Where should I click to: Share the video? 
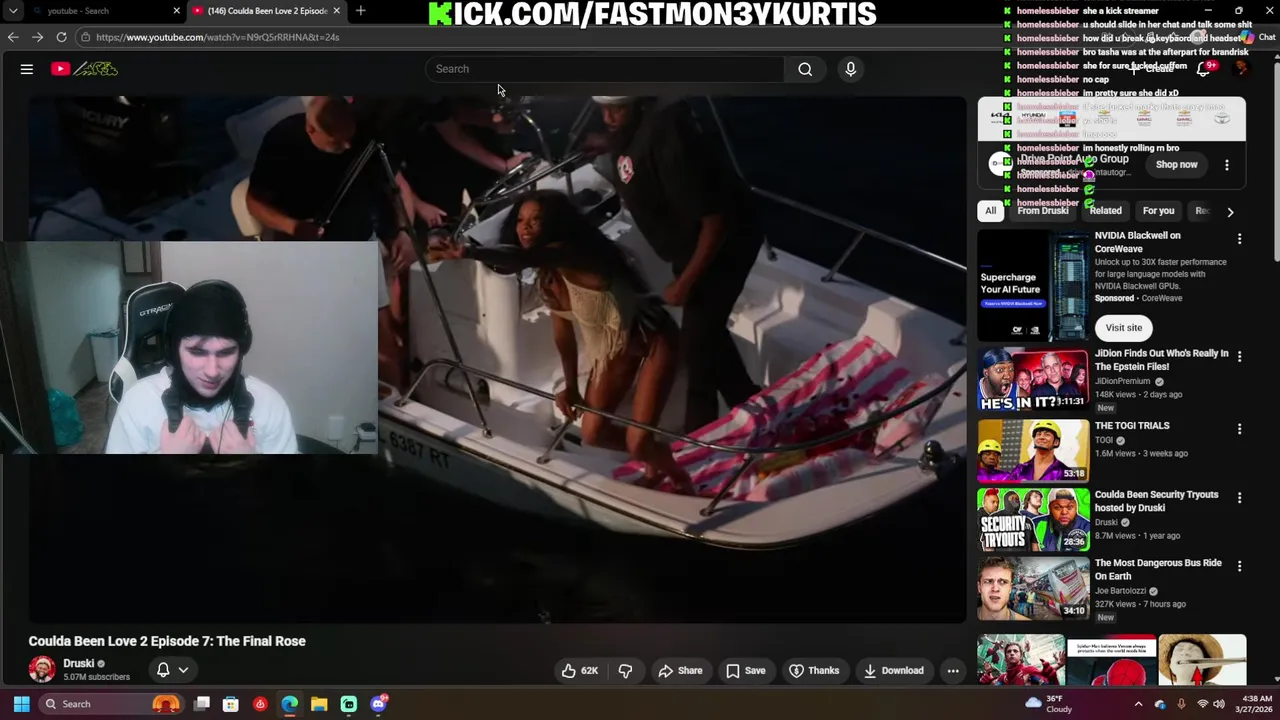pos(680,671)
